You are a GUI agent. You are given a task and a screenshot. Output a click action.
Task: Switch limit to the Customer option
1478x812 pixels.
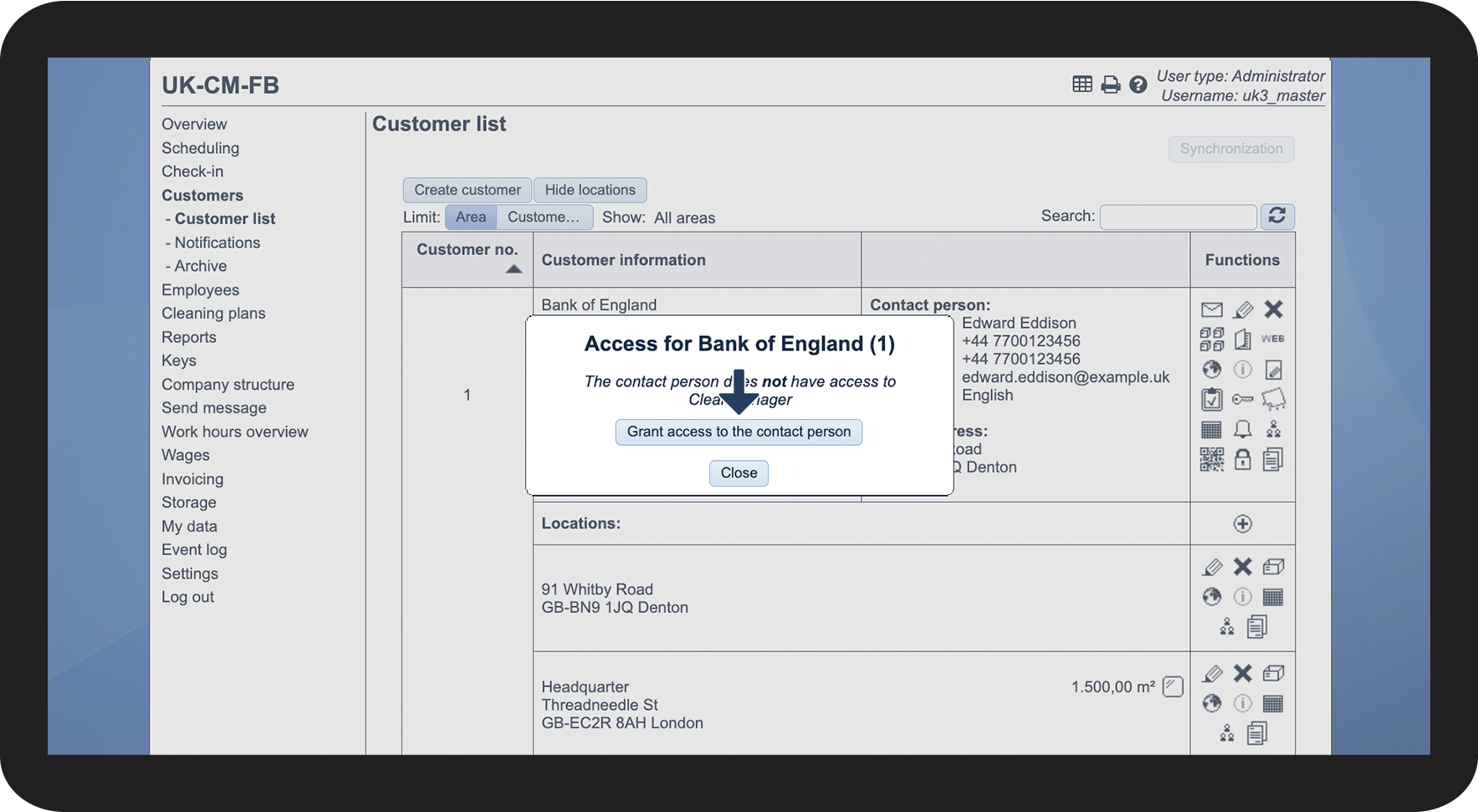point(544,217)
